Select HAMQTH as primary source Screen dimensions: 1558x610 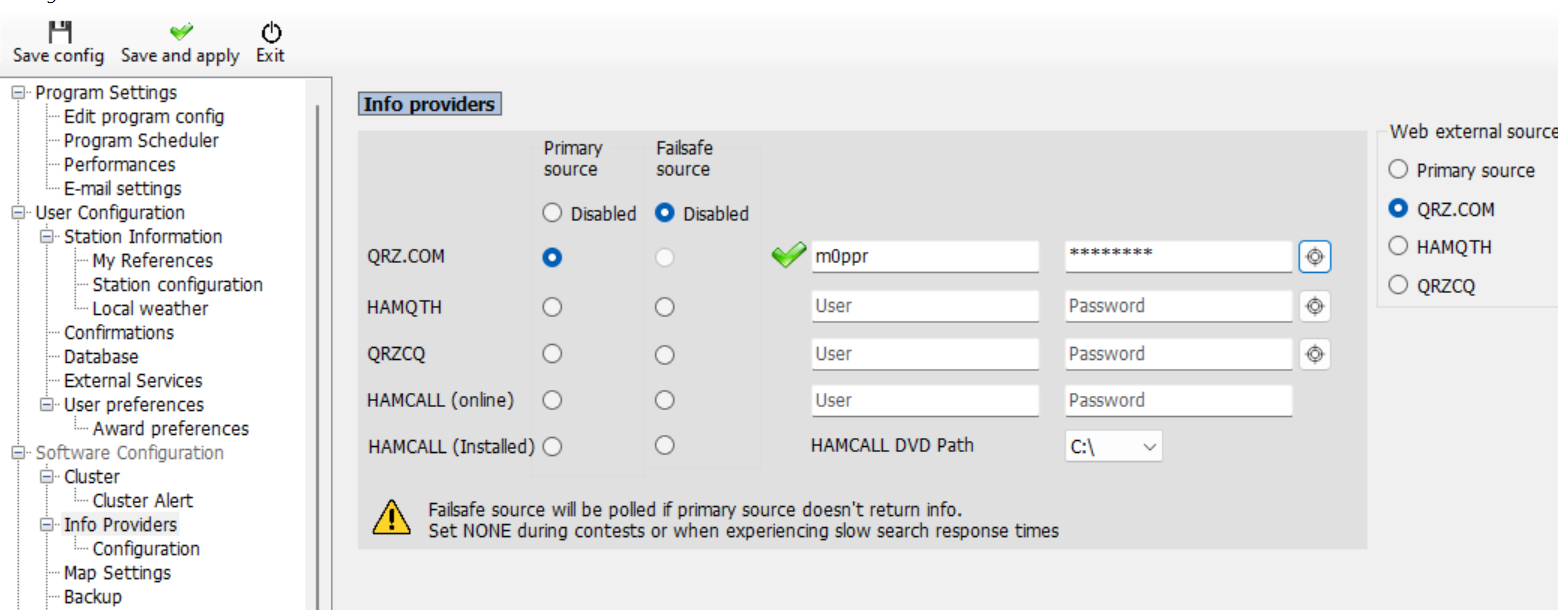click(x=552, y=307)
